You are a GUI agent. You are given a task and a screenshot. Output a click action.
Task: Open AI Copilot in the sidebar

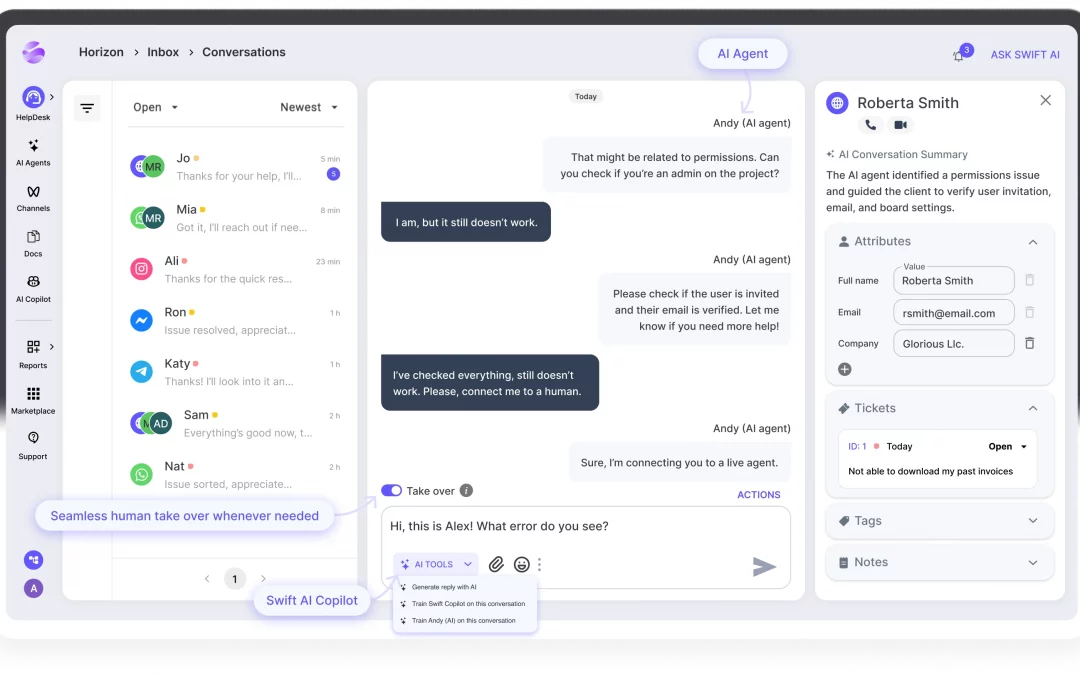[33, 283]
